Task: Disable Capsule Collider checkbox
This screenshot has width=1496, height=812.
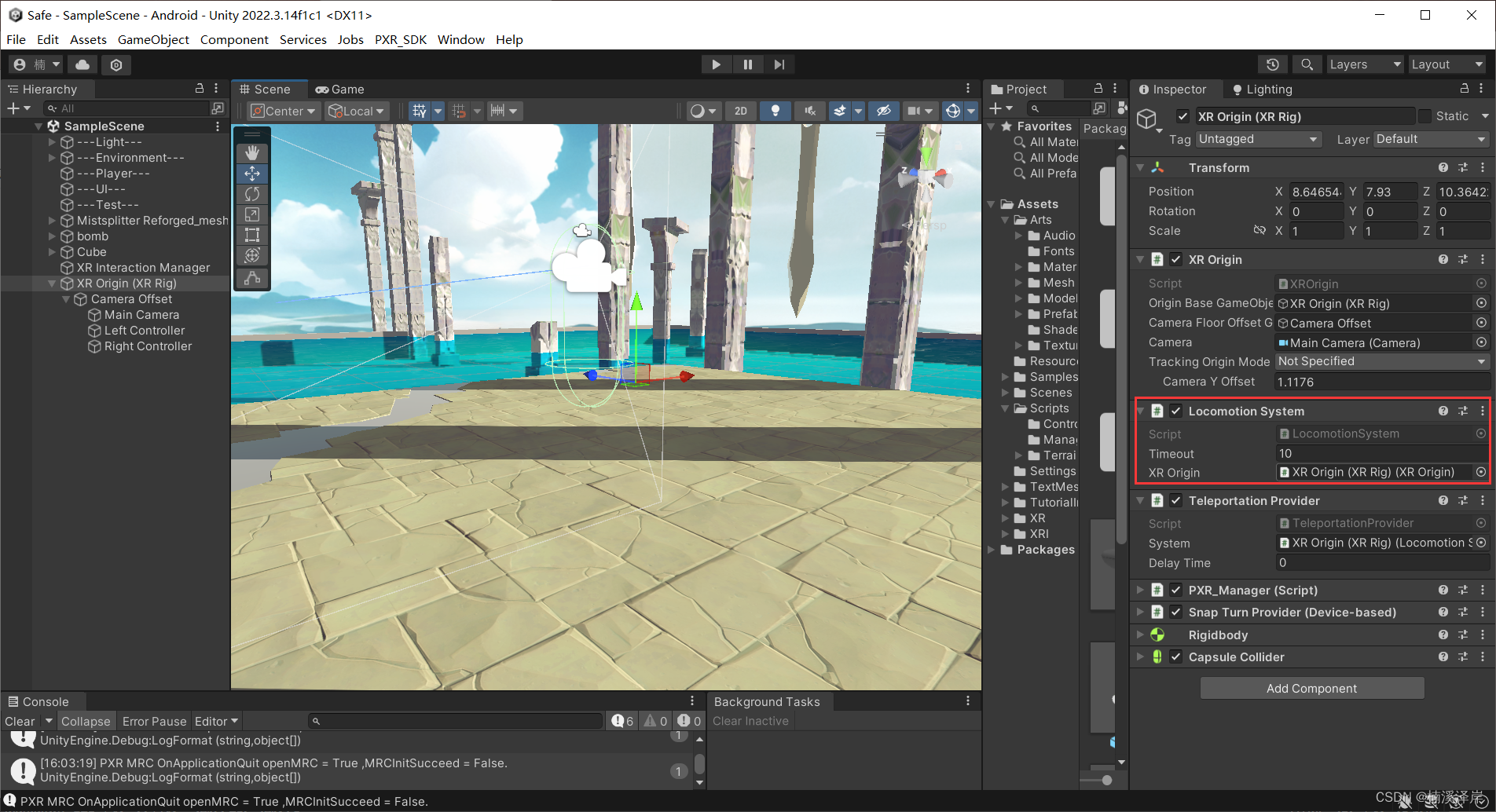Action: pos(1176,657)
